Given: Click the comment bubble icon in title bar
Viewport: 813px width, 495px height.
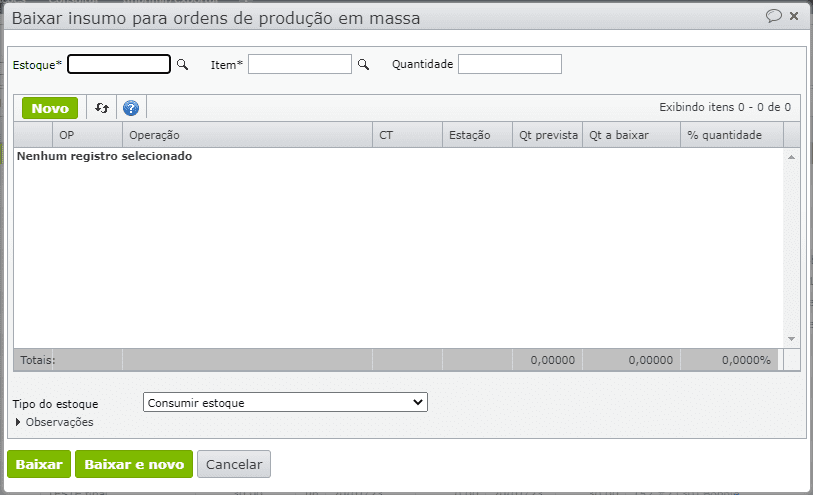Looking at the screenshot, I should (x=773, y=16).
